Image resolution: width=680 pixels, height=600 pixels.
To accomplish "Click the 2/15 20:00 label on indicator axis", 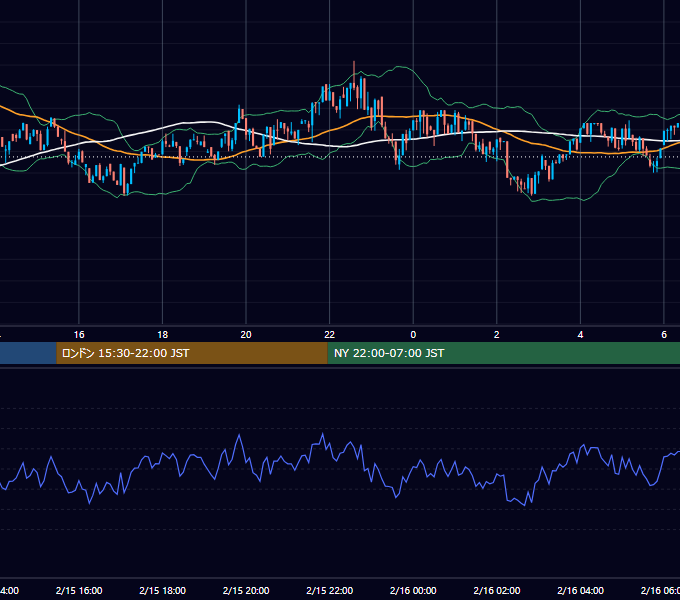I will (246, 590).
